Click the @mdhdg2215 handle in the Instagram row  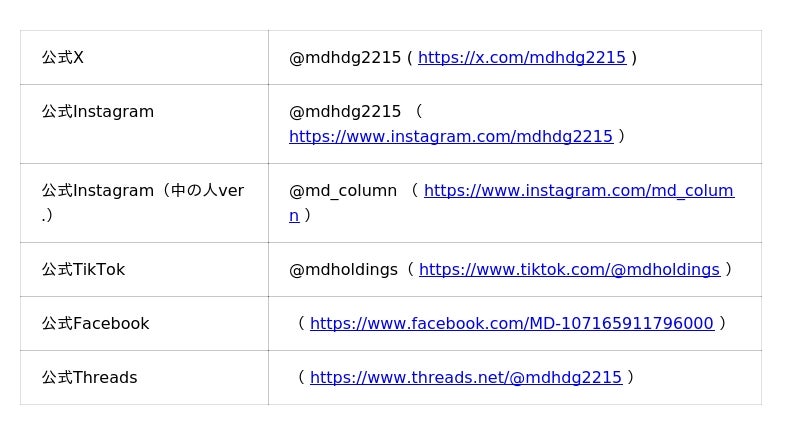pyautogui.click(x=344, y=112)
